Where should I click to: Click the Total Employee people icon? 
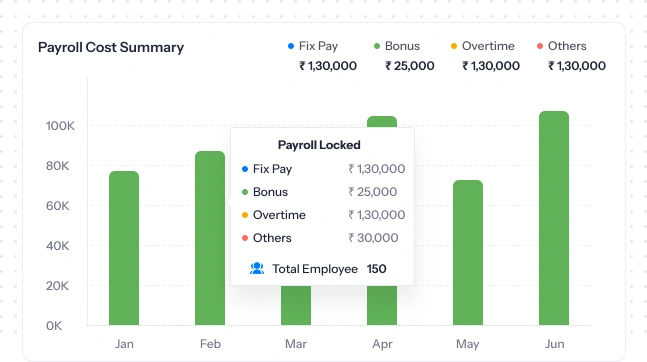257,269
